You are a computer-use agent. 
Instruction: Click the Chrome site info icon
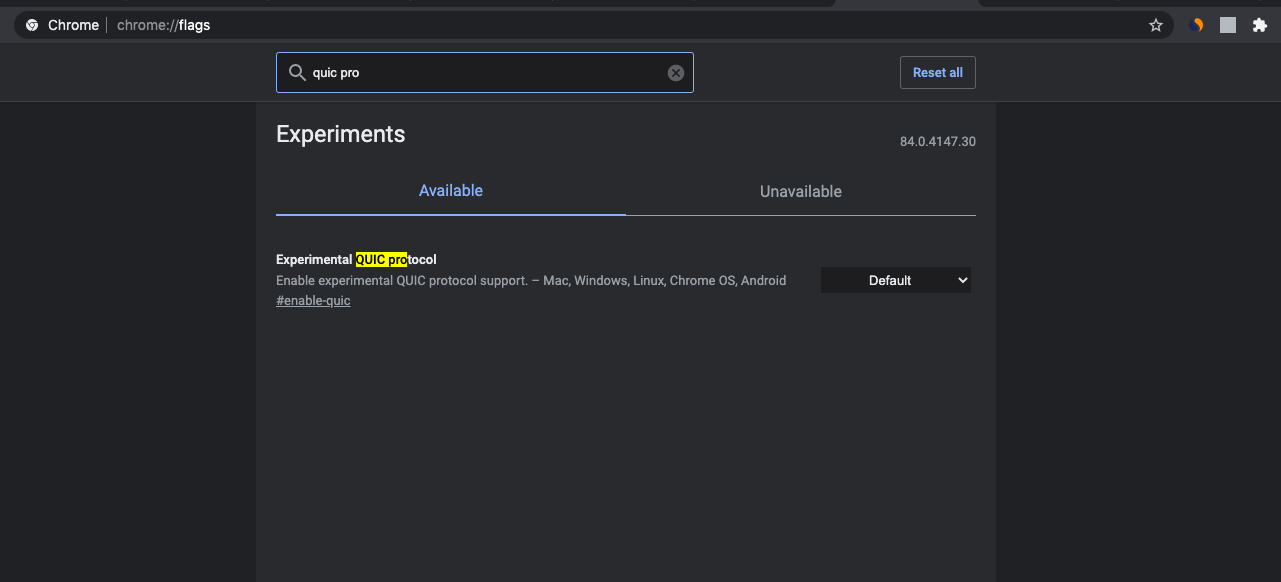pos(32,25)
